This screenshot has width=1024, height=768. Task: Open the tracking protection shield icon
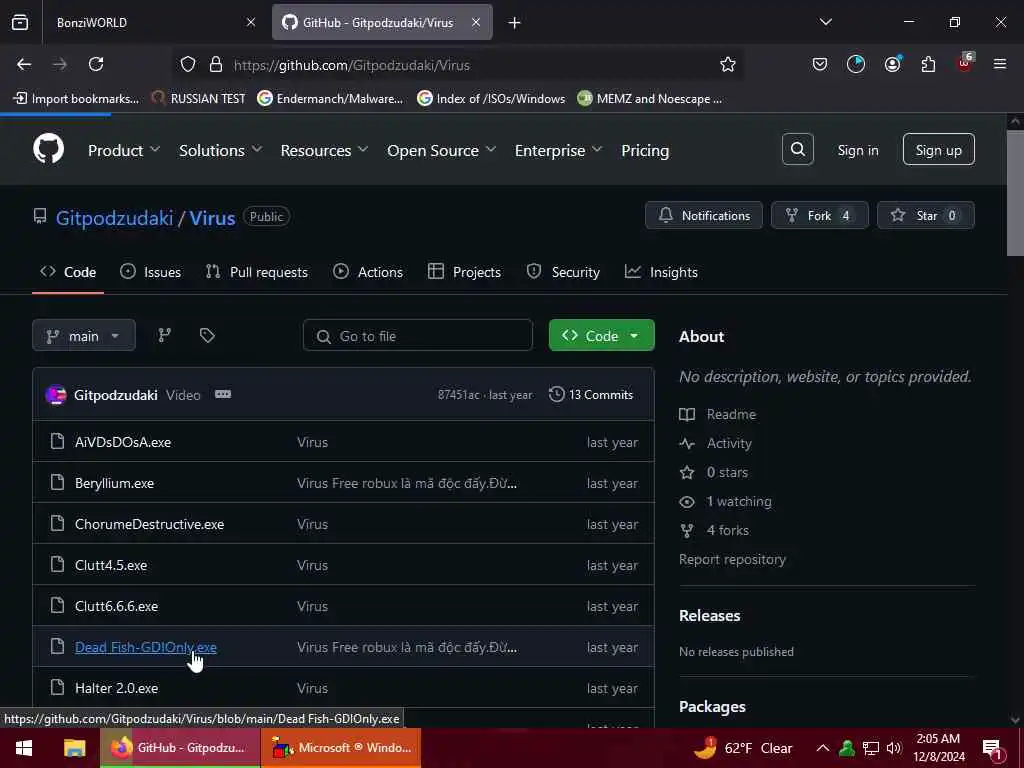[x=188, y=64]
